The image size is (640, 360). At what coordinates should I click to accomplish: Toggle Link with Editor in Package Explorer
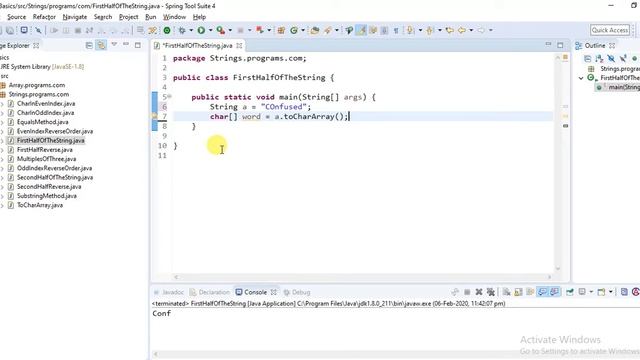(101, 45)
